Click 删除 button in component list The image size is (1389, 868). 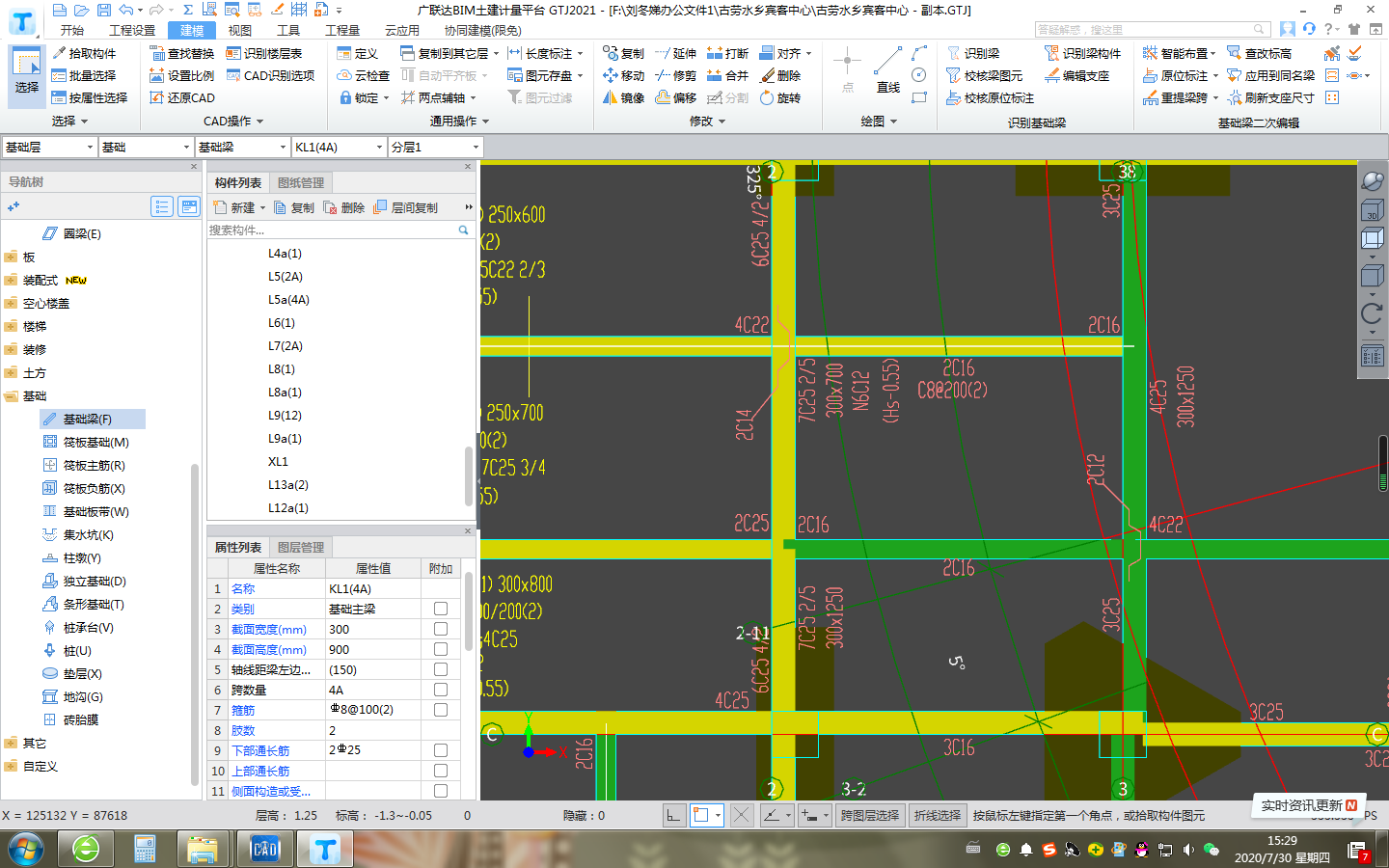tap(344, 207)
